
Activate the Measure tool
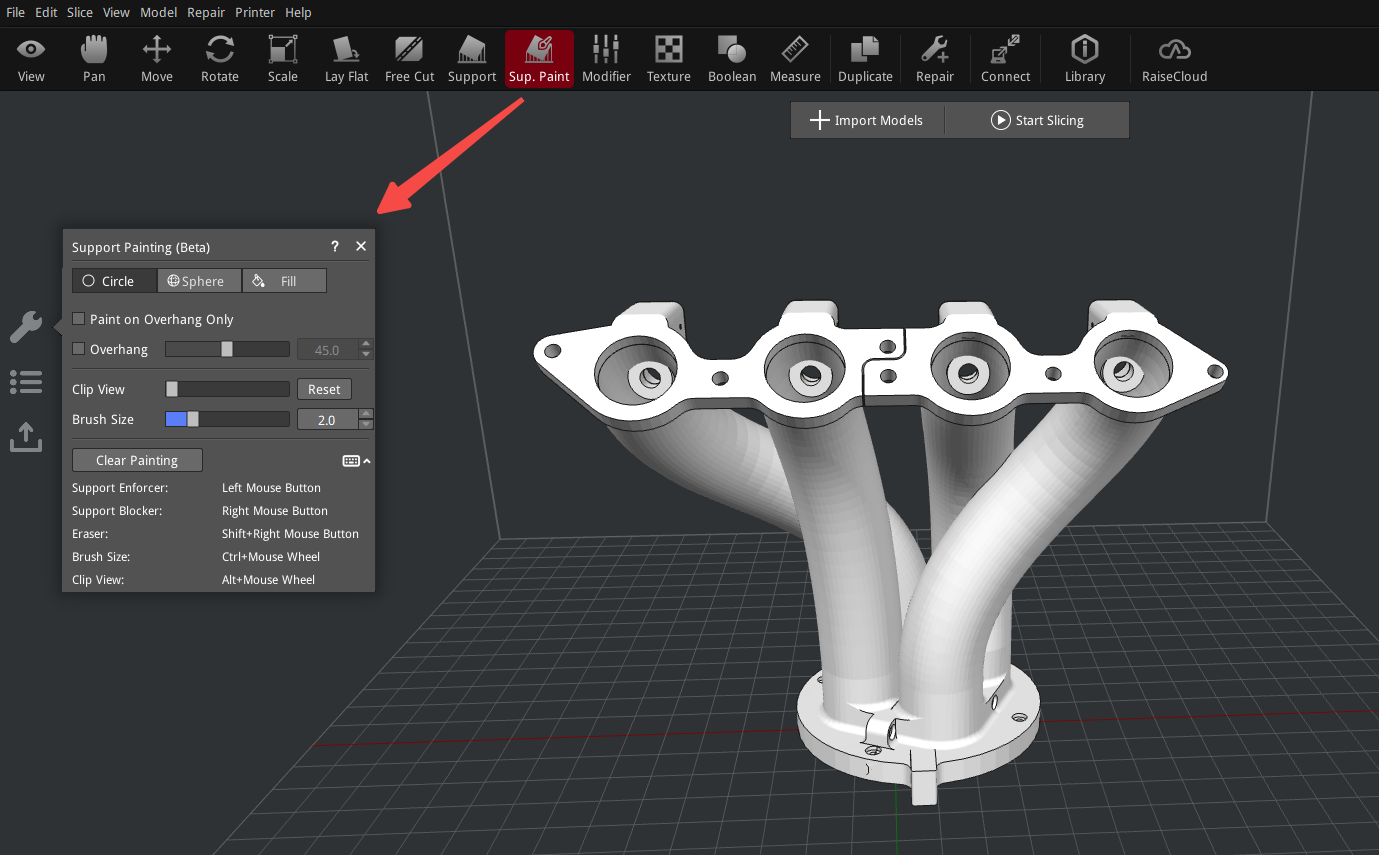(x=795, y=59)
